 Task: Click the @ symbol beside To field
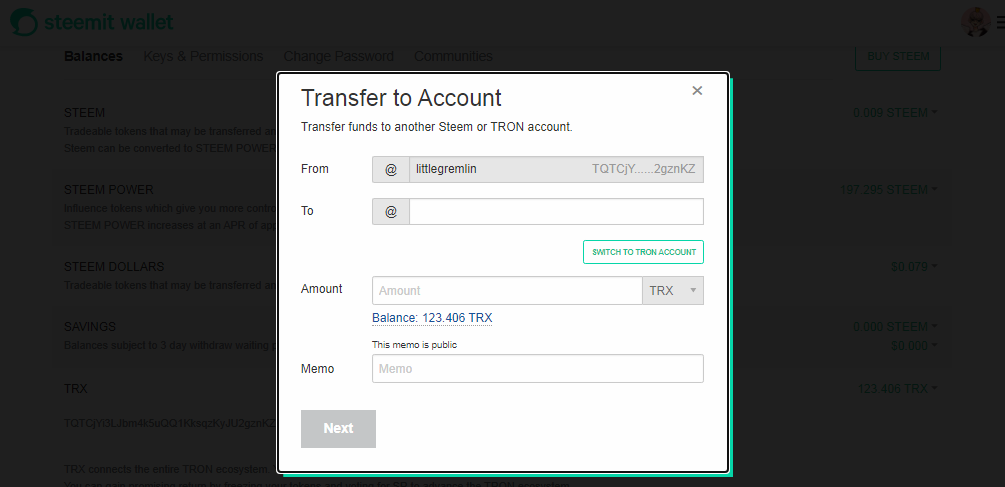(x=391, y=211)
